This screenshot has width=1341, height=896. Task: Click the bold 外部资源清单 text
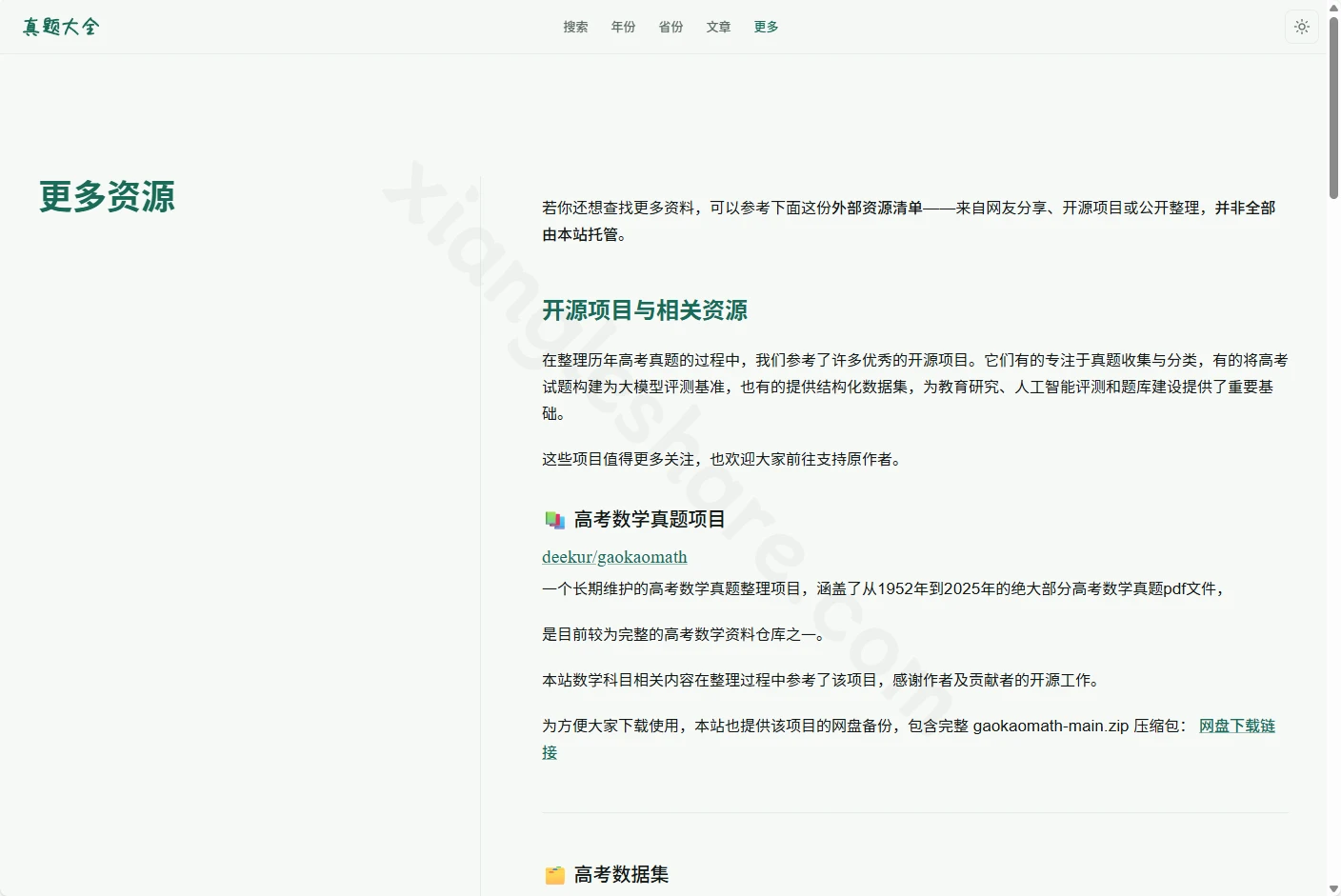877,208
